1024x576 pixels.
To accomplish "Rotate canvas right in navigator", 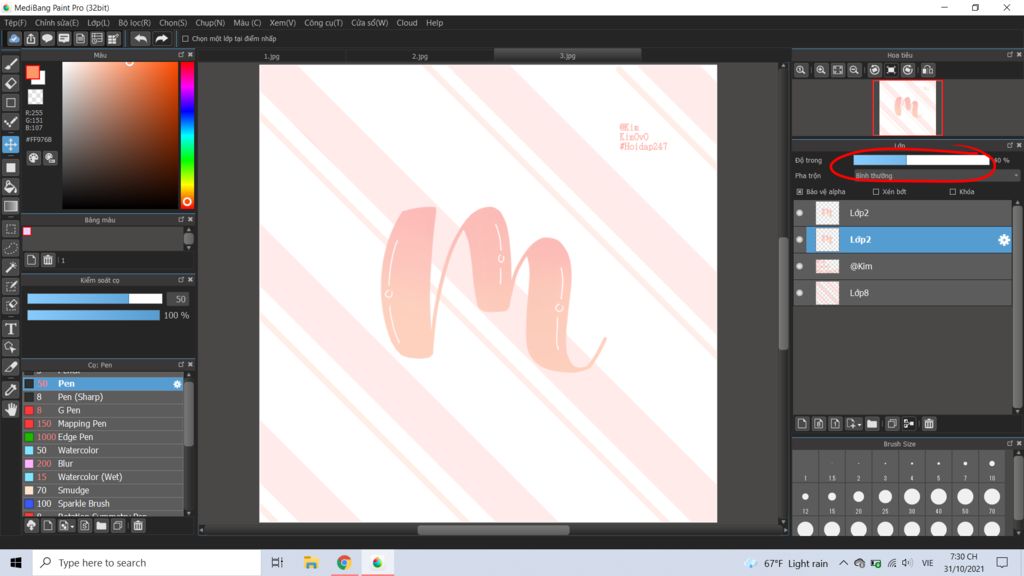I will [x=908, y=70].
